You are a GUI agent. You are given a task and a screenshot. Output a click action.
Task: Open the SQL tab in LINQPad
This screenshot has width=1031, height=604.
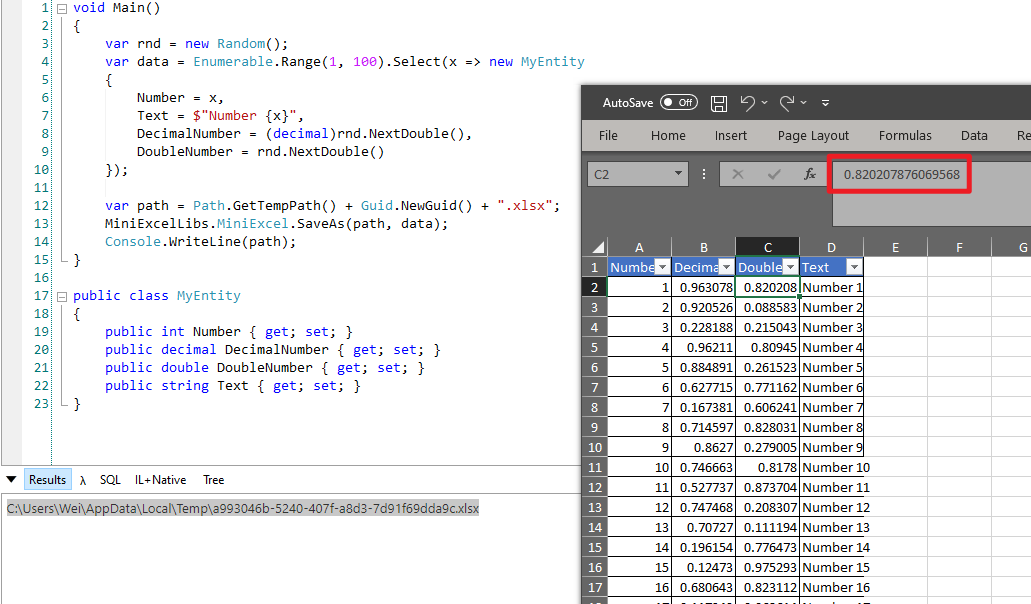click(110, 479)
